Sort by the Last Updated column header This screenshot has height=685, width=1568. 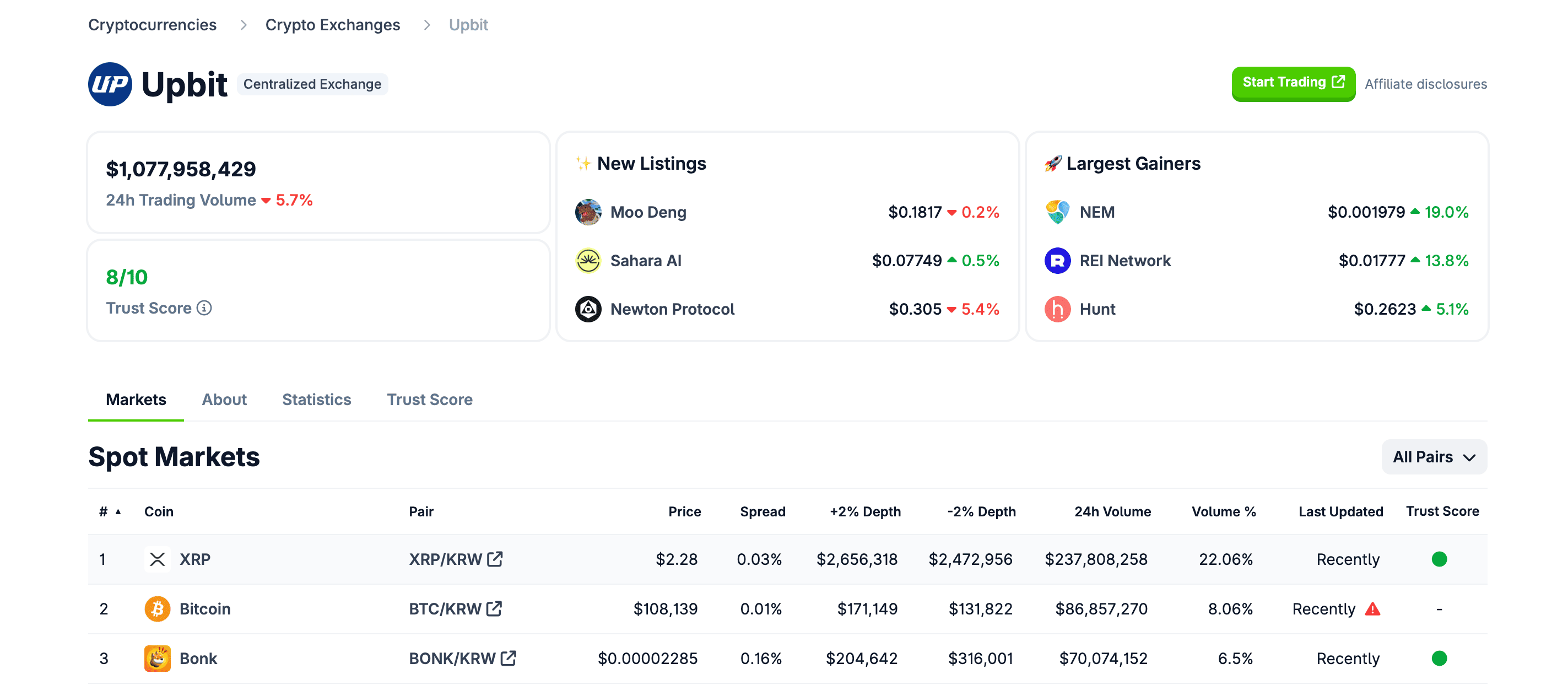tap(1340, 511)
